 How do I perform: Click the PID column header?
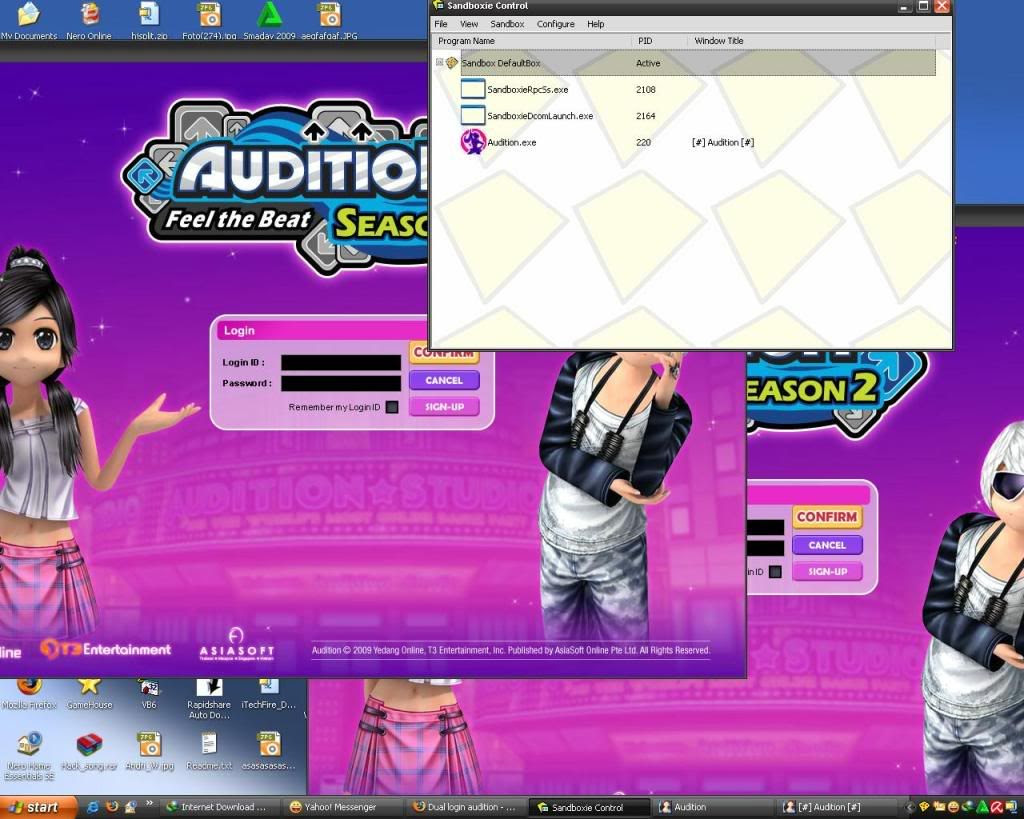[x=660, y=40]
